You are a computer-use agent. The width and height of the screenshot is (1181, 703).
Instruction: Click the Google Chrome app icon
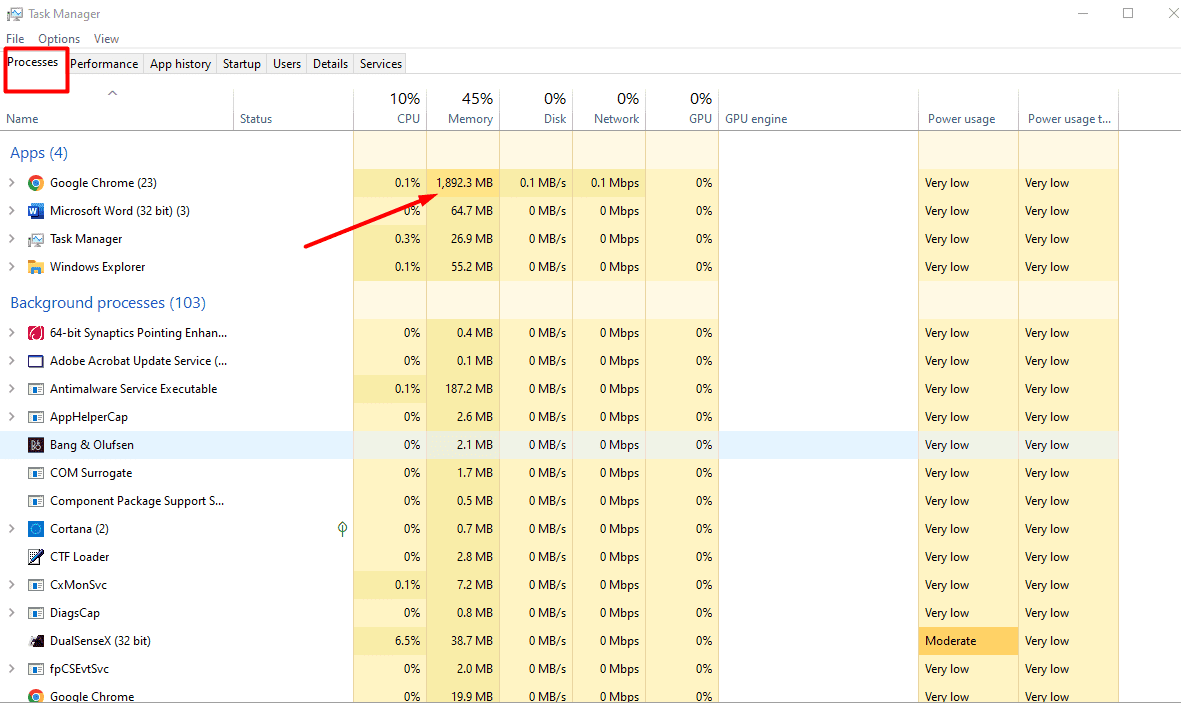pyautogui.click(x=36, y=182)
